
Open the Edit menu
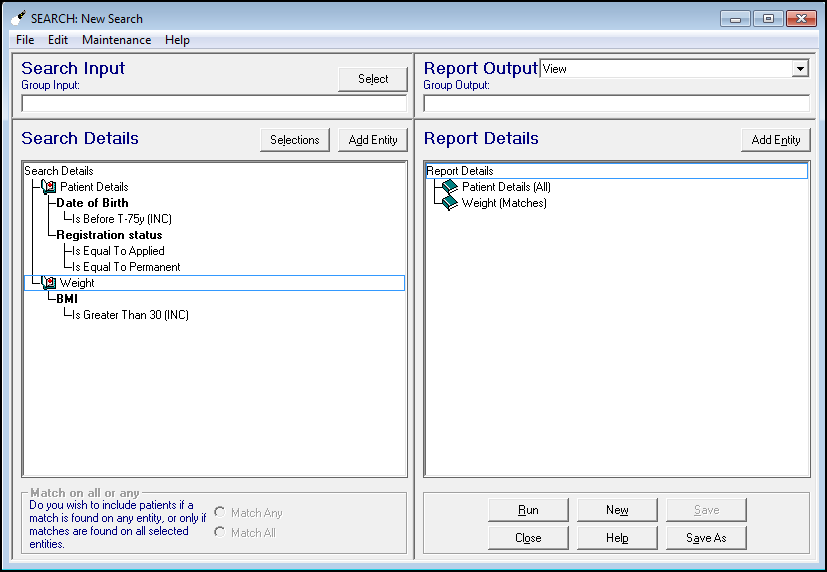click(58, 40)
